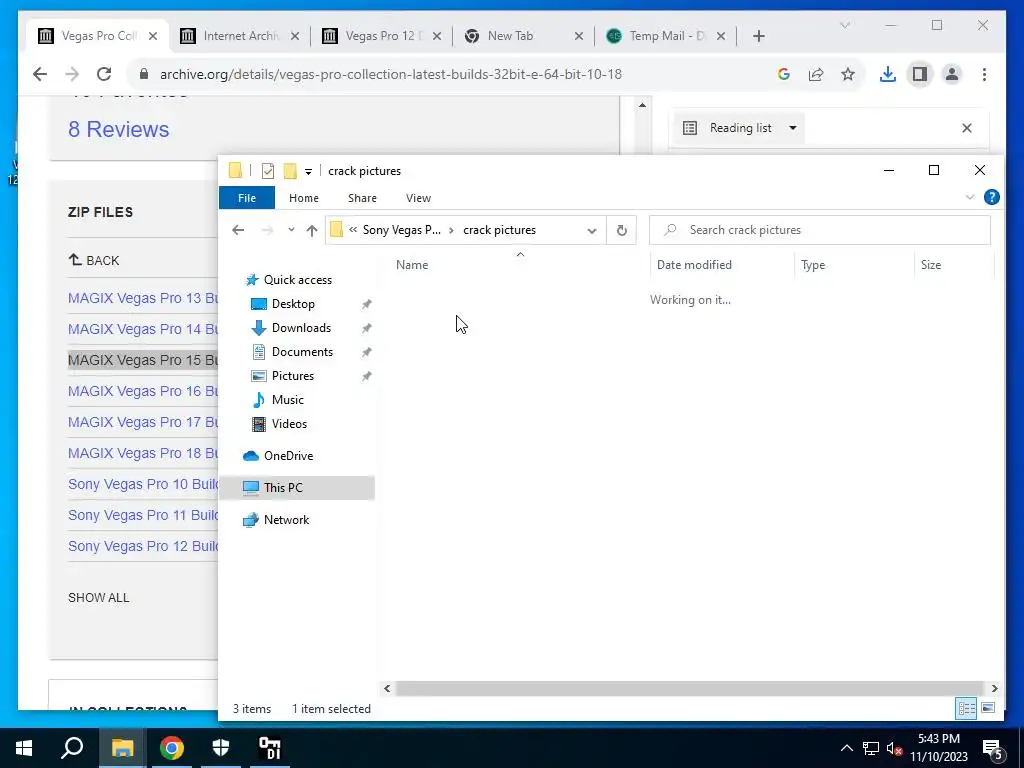Click BACK in zip files list
The width and height of the screenshot is (1024, 768).
(94, 260)
